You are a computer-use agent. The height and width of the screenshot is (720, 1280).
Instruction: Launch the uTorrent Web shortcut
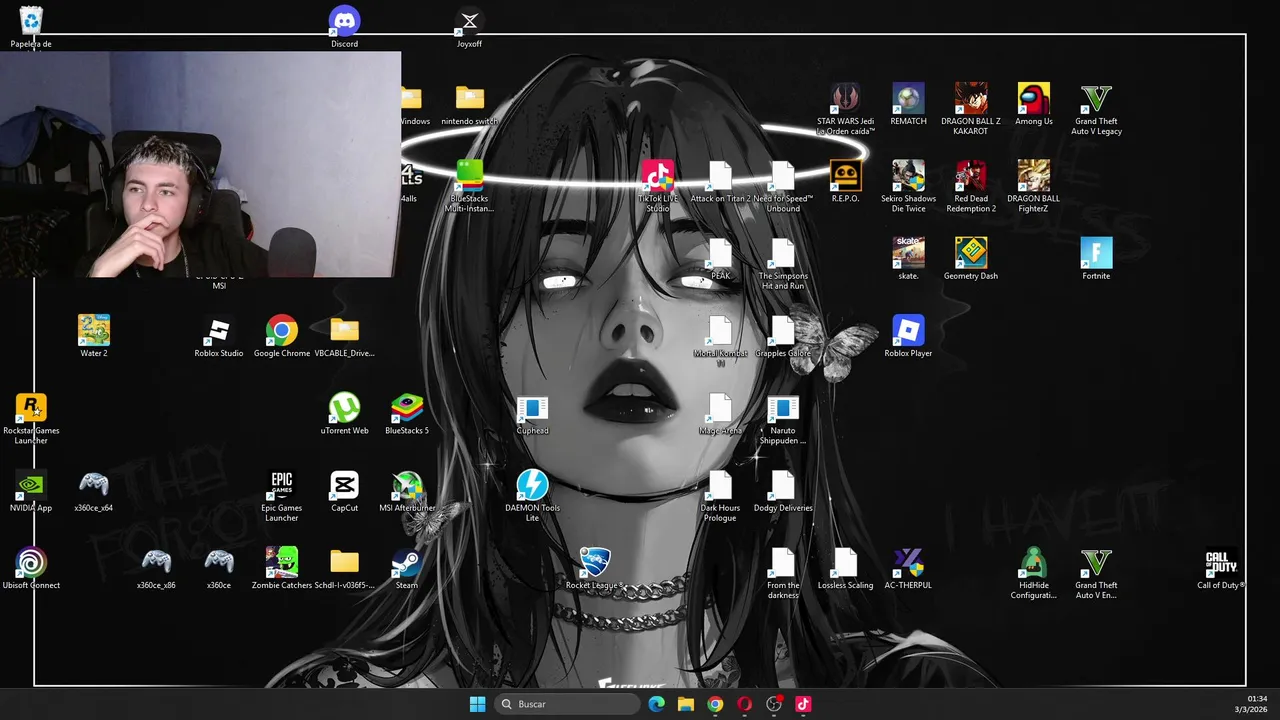(x=344, y=415)
